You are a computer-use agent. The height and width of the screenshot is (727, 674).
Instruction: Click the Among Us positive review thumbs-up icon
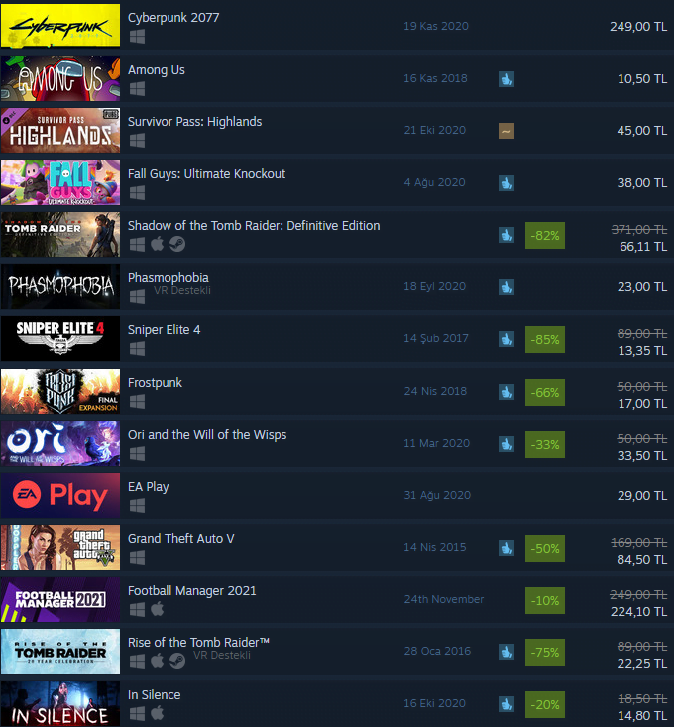(506, 79)
